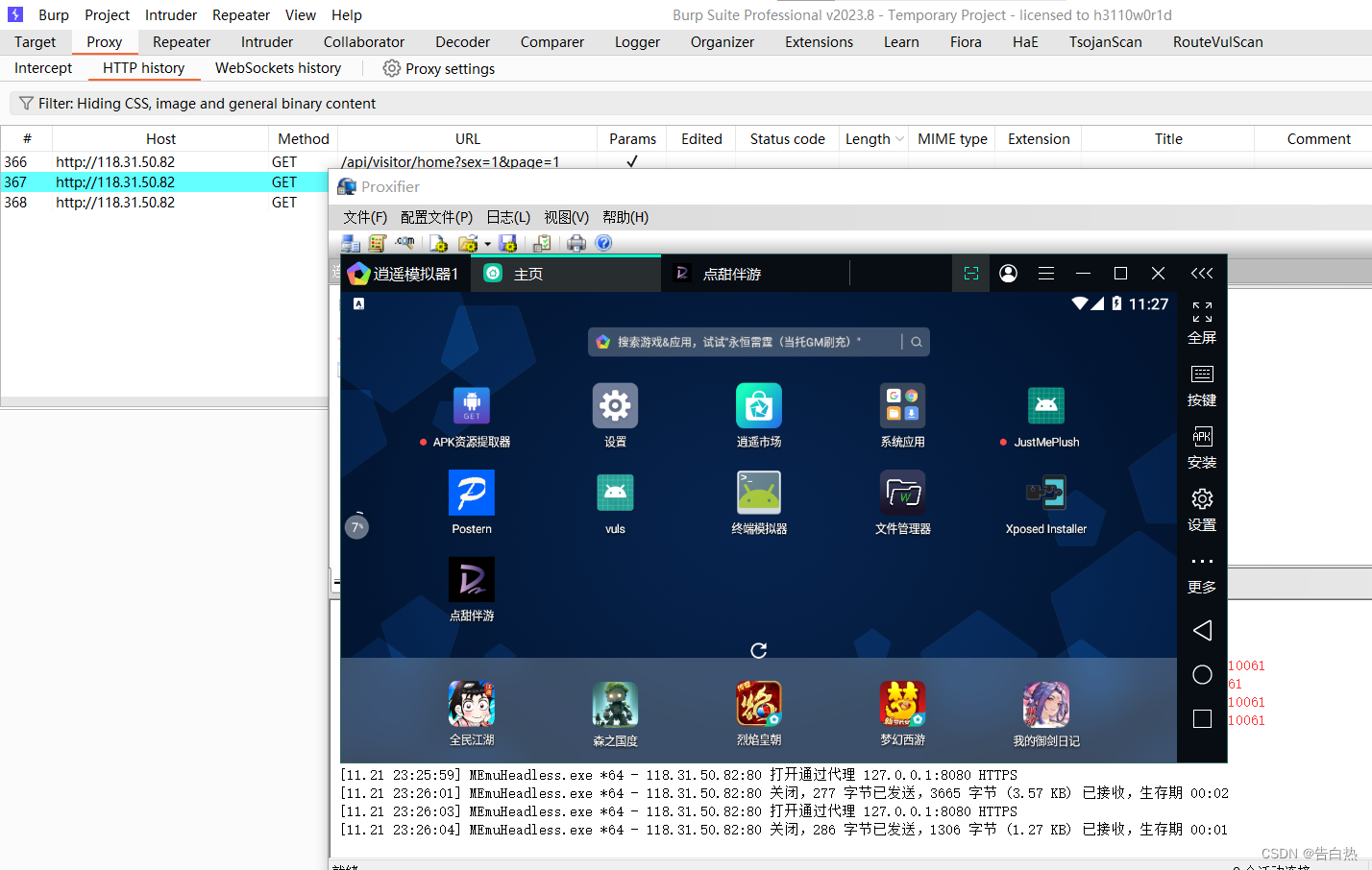Click Proxifier open profile folder icon
This screenshot has height=870, width=1372.
point(468,244)
